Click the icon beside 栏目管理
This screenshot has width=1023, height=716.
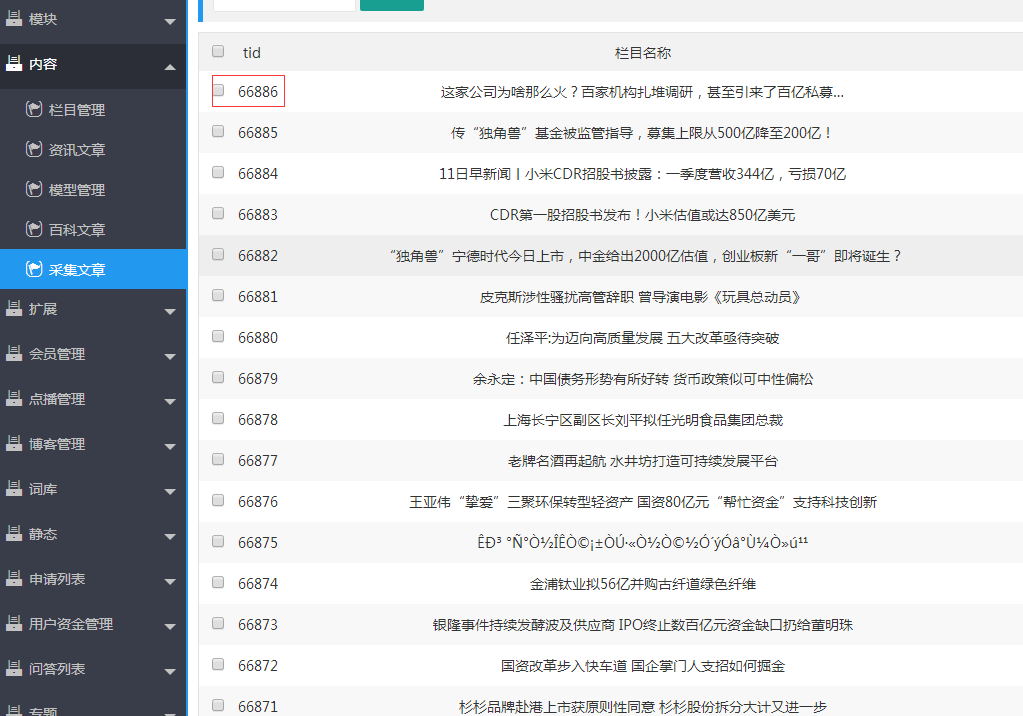pos(33,109)
